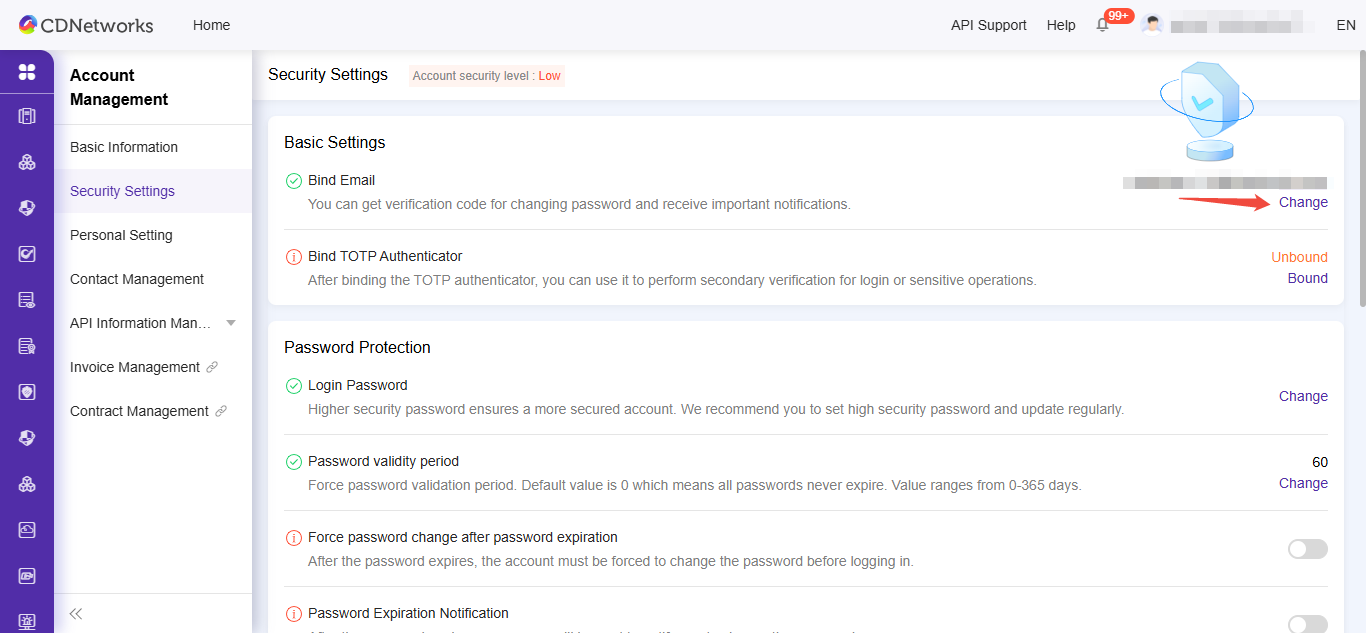Open API Support in top bar

coord(988,25)
